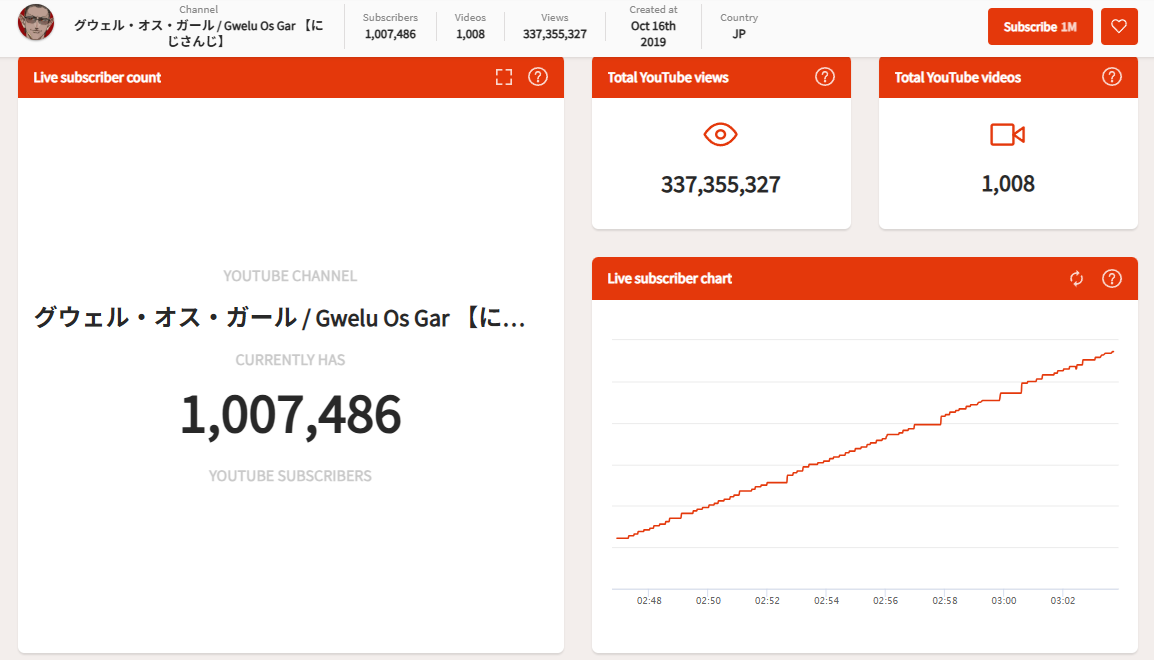This screenshot has height=660, width=1154.
Task: Click the 03:00 marker on chart axis
Action: coord(1004,601)
